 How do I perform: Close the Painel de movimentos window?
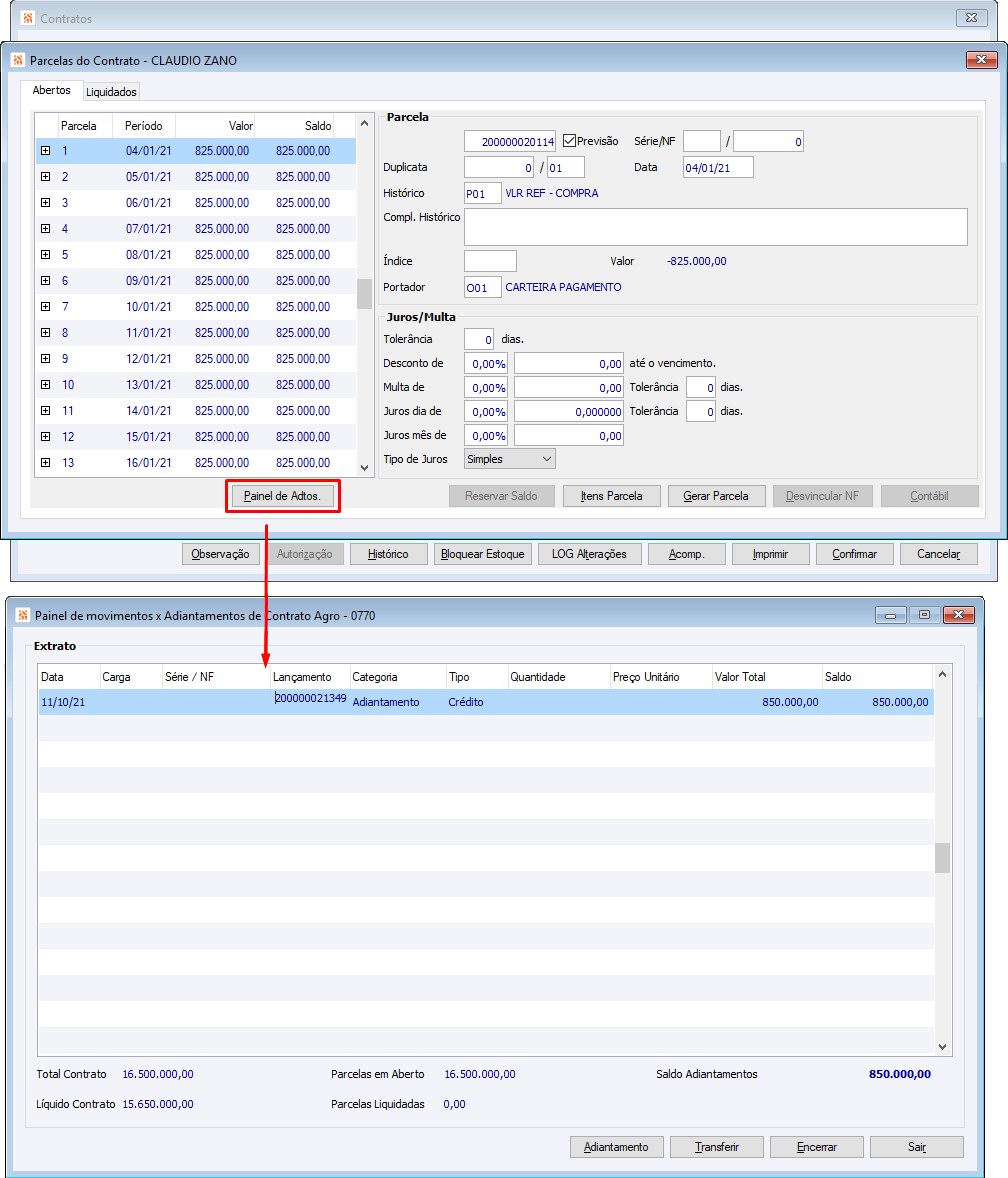point(958,615)
